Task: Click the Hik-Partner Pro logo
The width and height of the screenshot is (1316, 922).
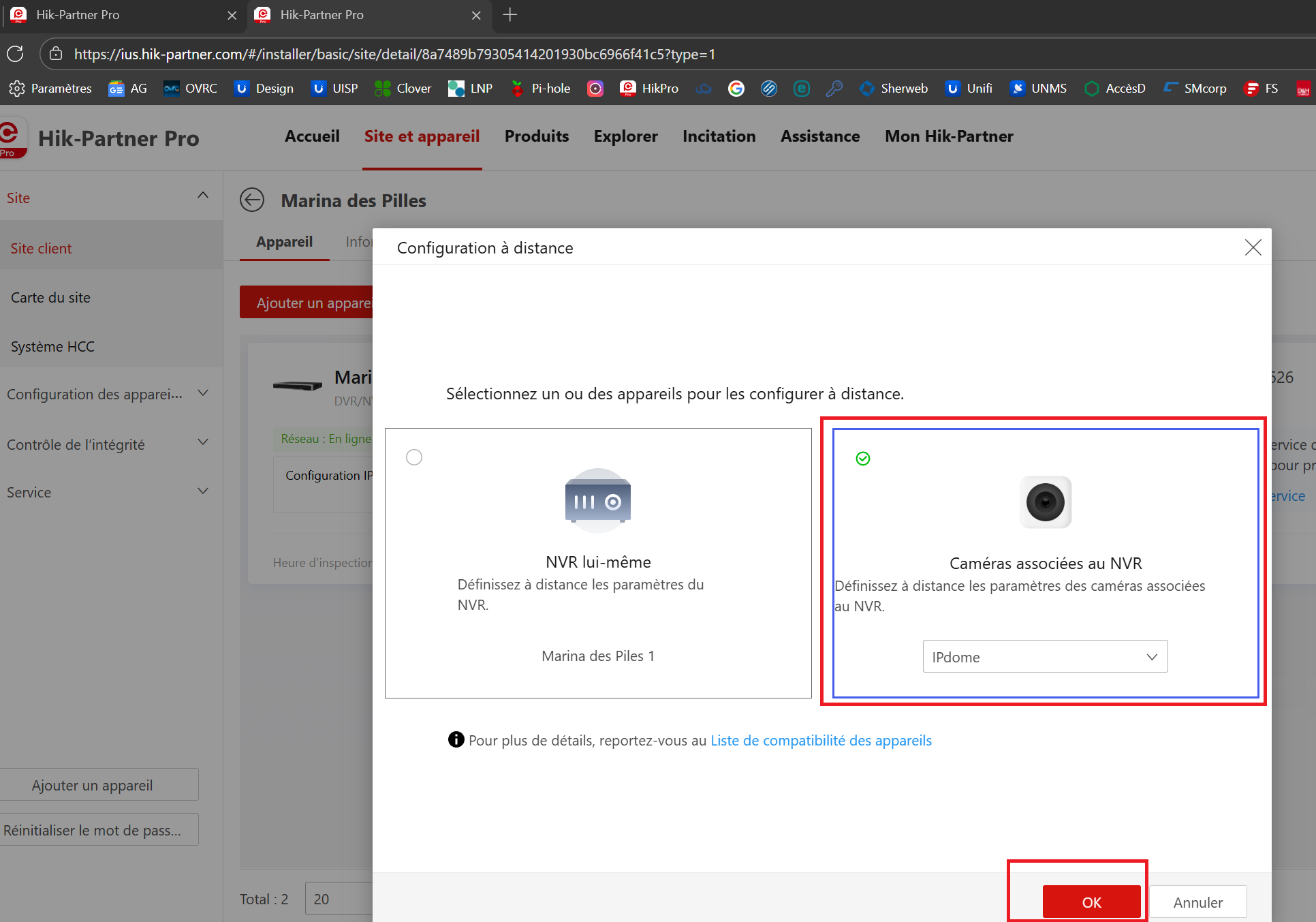Action: coord(14,138)
